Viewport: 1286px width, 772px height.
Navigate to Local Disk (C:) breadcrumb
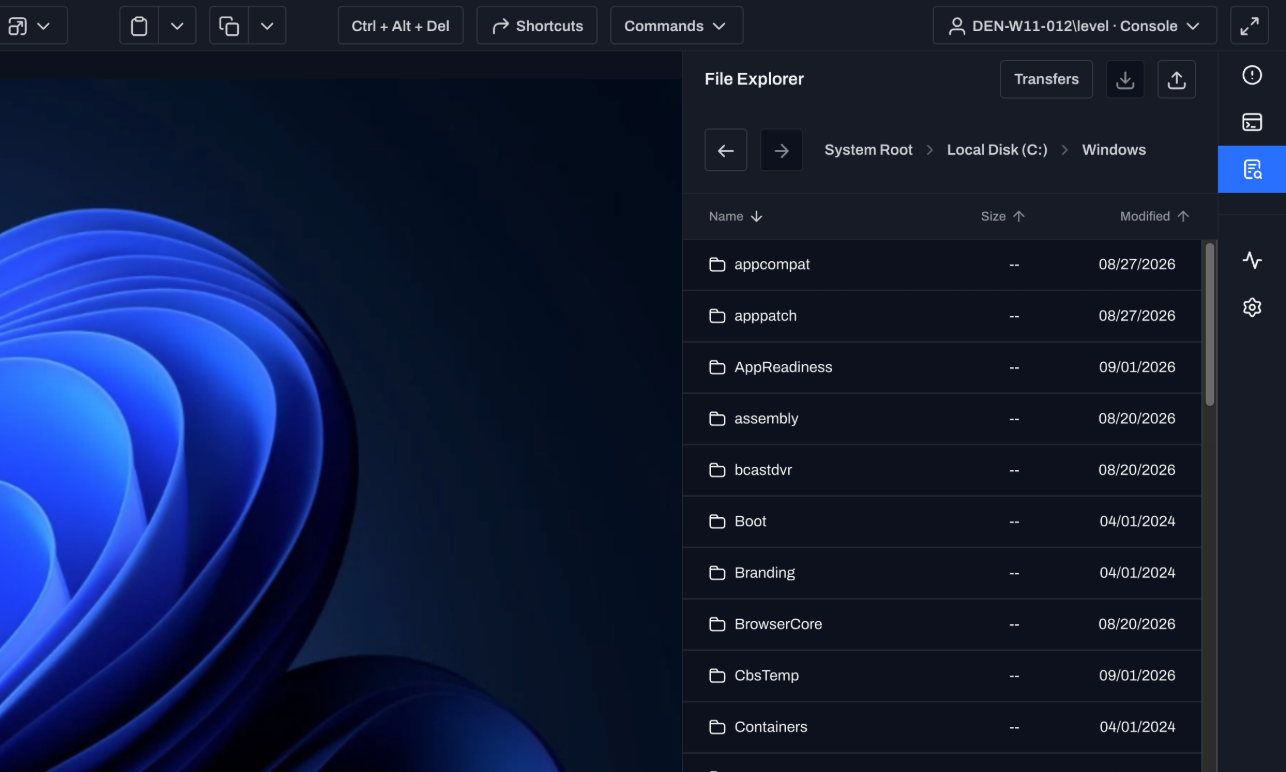(x=997, y=150)
